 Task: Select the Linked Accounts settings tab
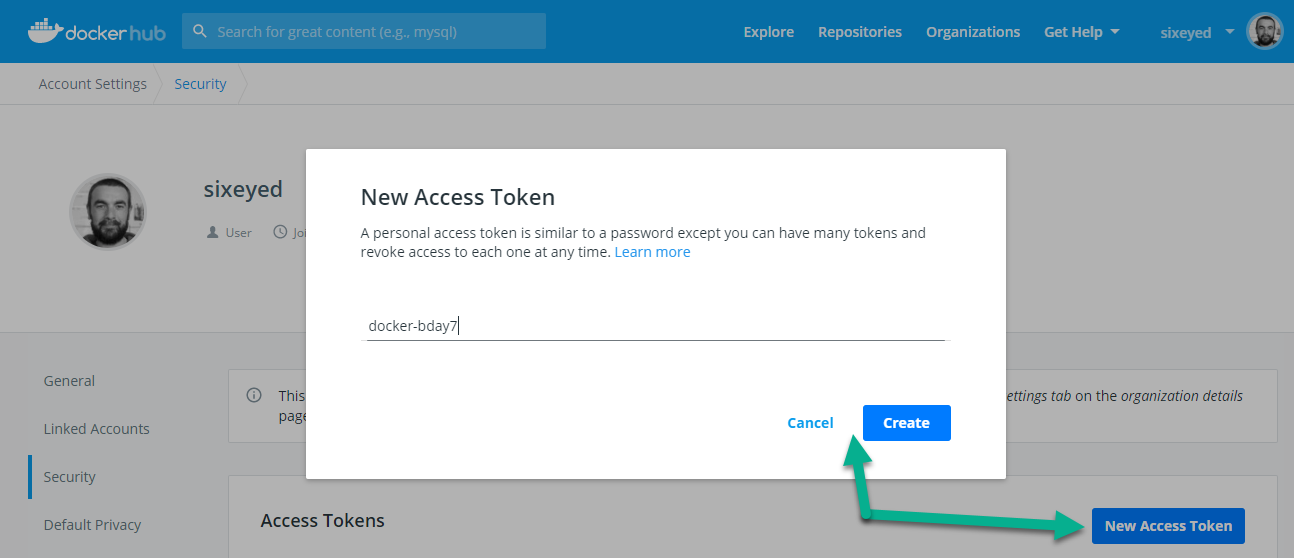click(96, 429)
